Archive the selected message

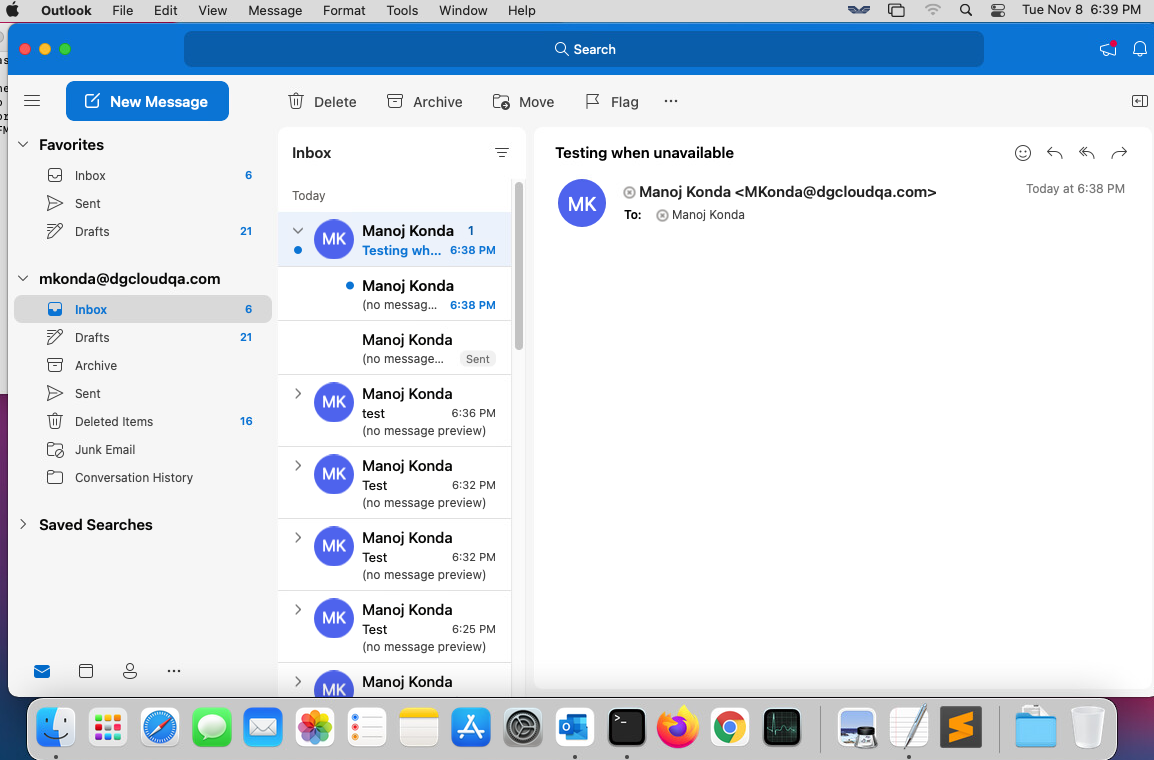(x=424, y=101)
